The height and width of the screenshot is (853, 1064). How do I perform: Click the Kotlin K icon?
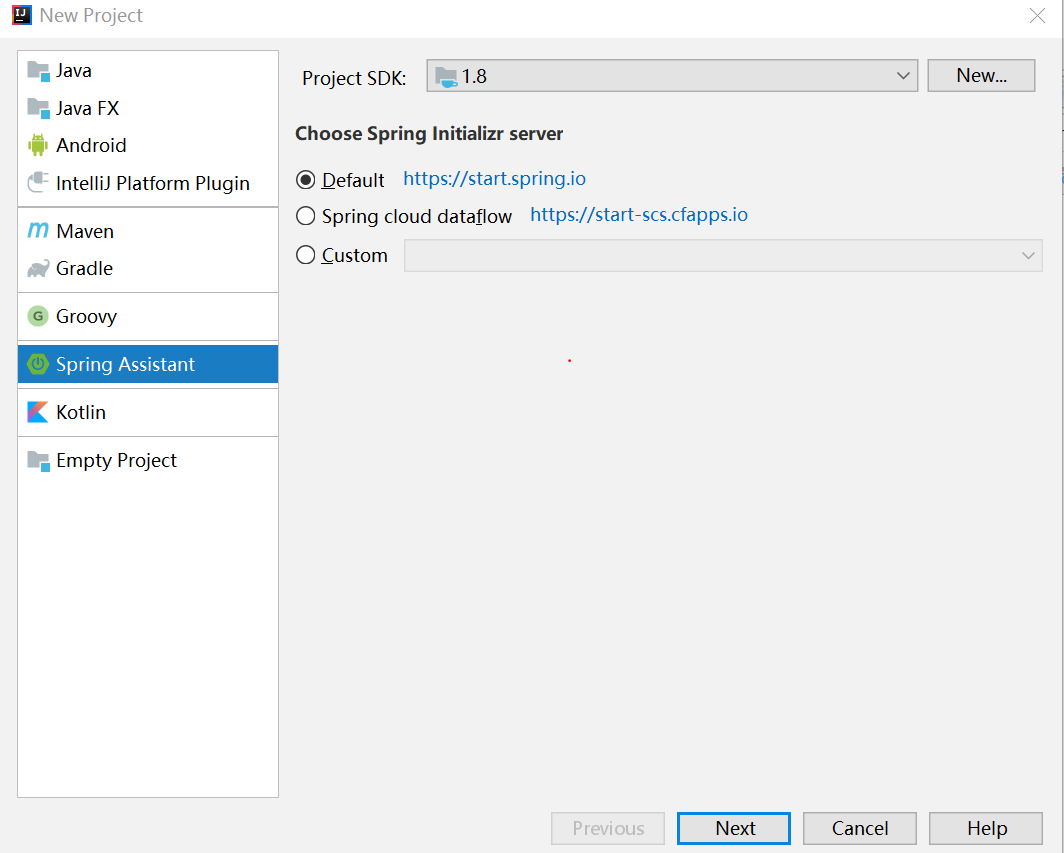pyautogui.click(x=38, y=412)
